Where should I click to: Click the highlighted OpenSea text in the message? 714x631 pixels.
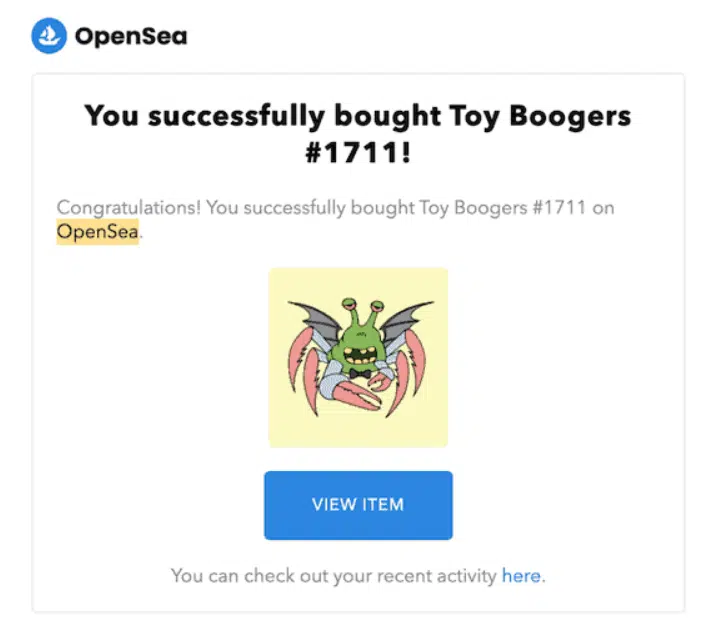point(97,233)
